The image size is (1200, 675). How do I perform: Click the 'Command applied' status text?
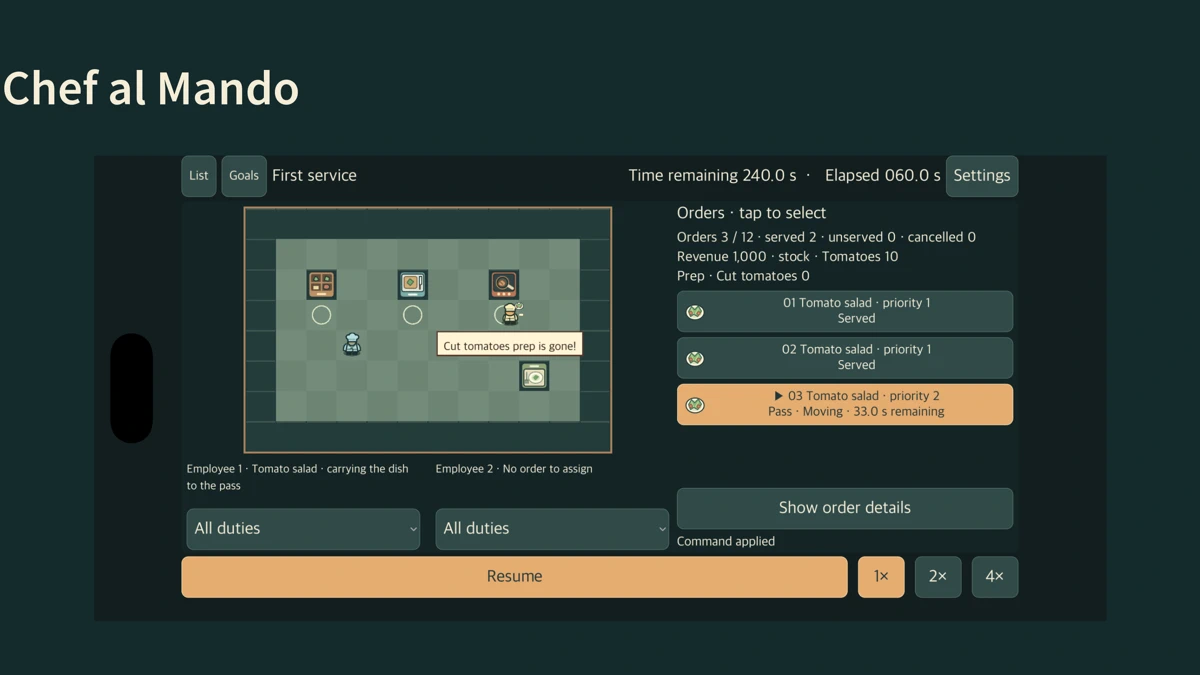coord(726,541)
